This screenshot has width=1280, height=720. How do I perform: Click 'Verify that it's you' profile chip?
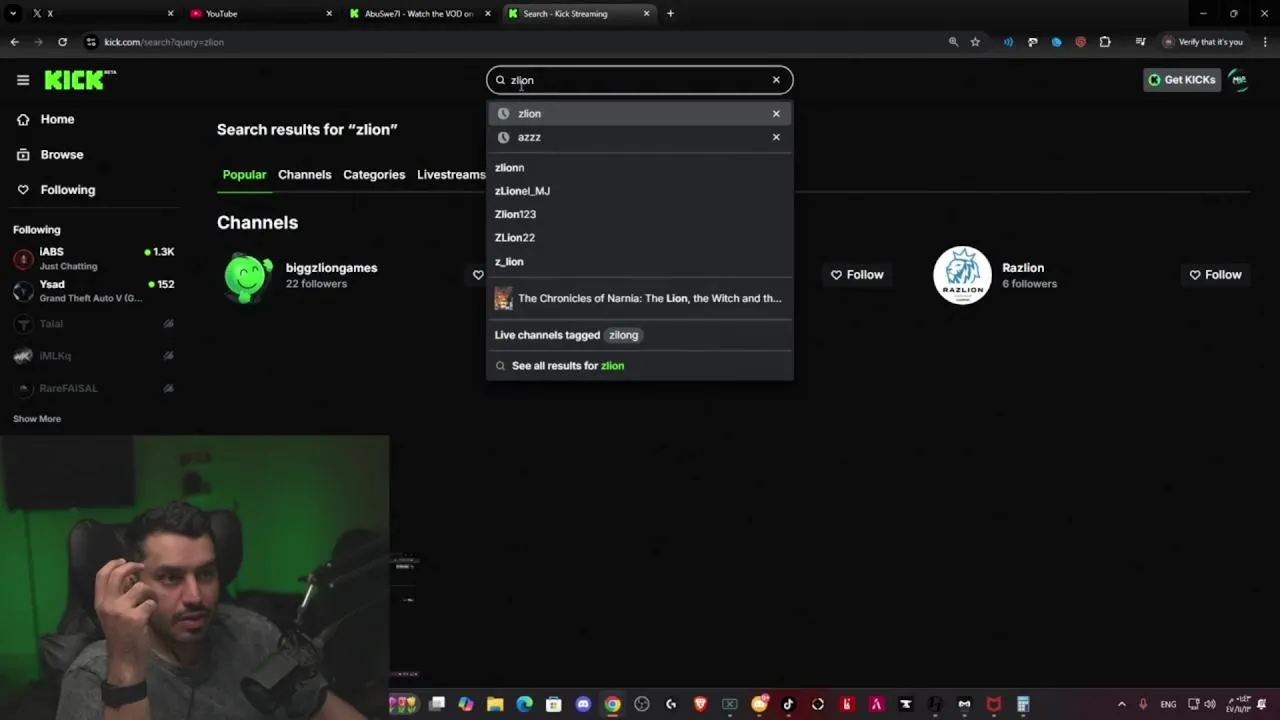pos(1203,42)
